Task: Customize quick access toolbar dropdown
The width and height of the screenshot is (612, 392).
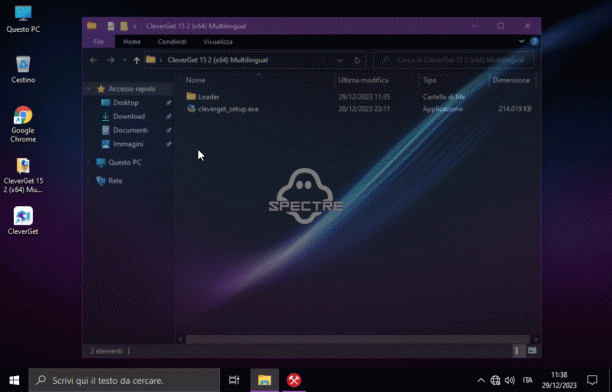Action: pos(135,27)
